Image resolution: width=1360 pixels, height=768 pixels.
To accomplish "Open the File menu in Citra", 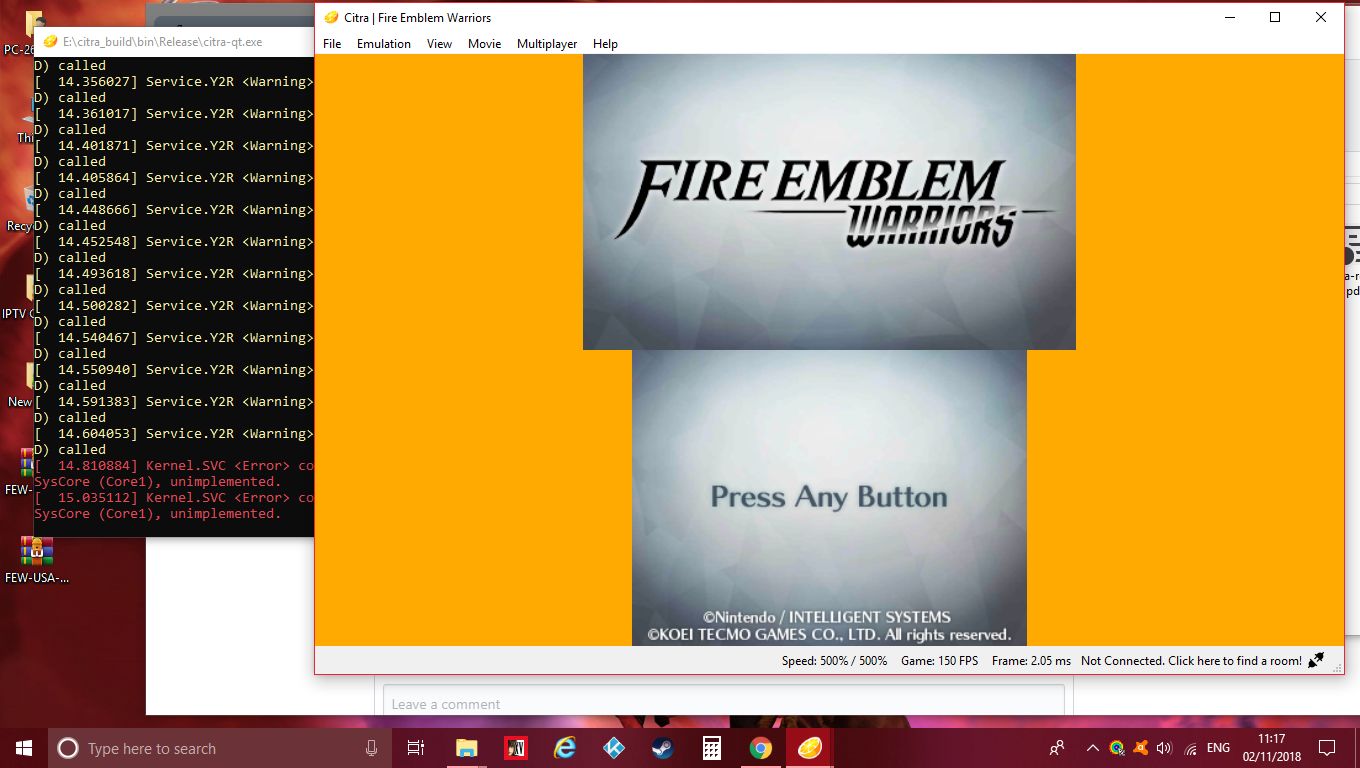I will point(332,44).
